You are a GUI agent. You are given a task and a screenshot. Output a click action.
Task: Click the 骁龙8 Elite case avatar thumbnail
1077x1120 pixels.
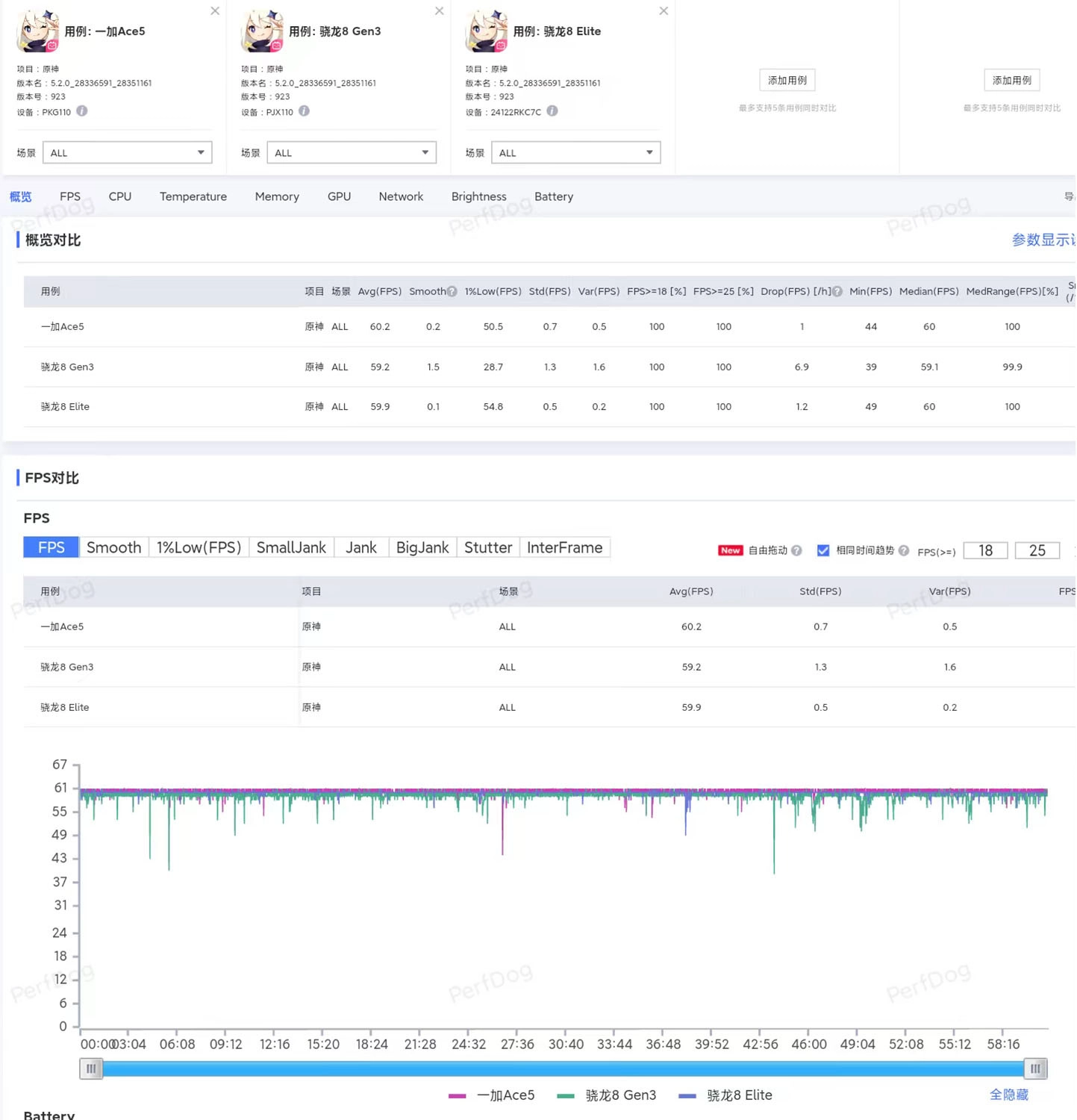coord(487,31)
